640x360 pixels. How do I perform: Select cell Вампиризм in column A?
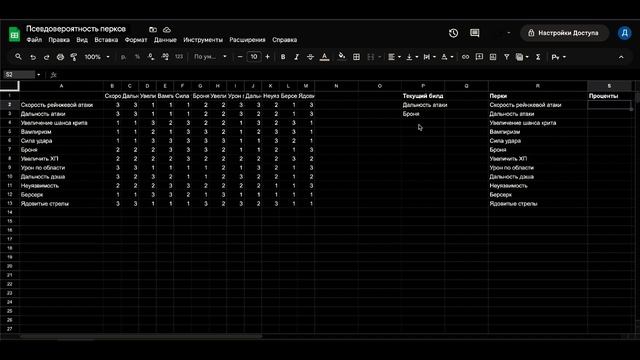pos(61,132)
